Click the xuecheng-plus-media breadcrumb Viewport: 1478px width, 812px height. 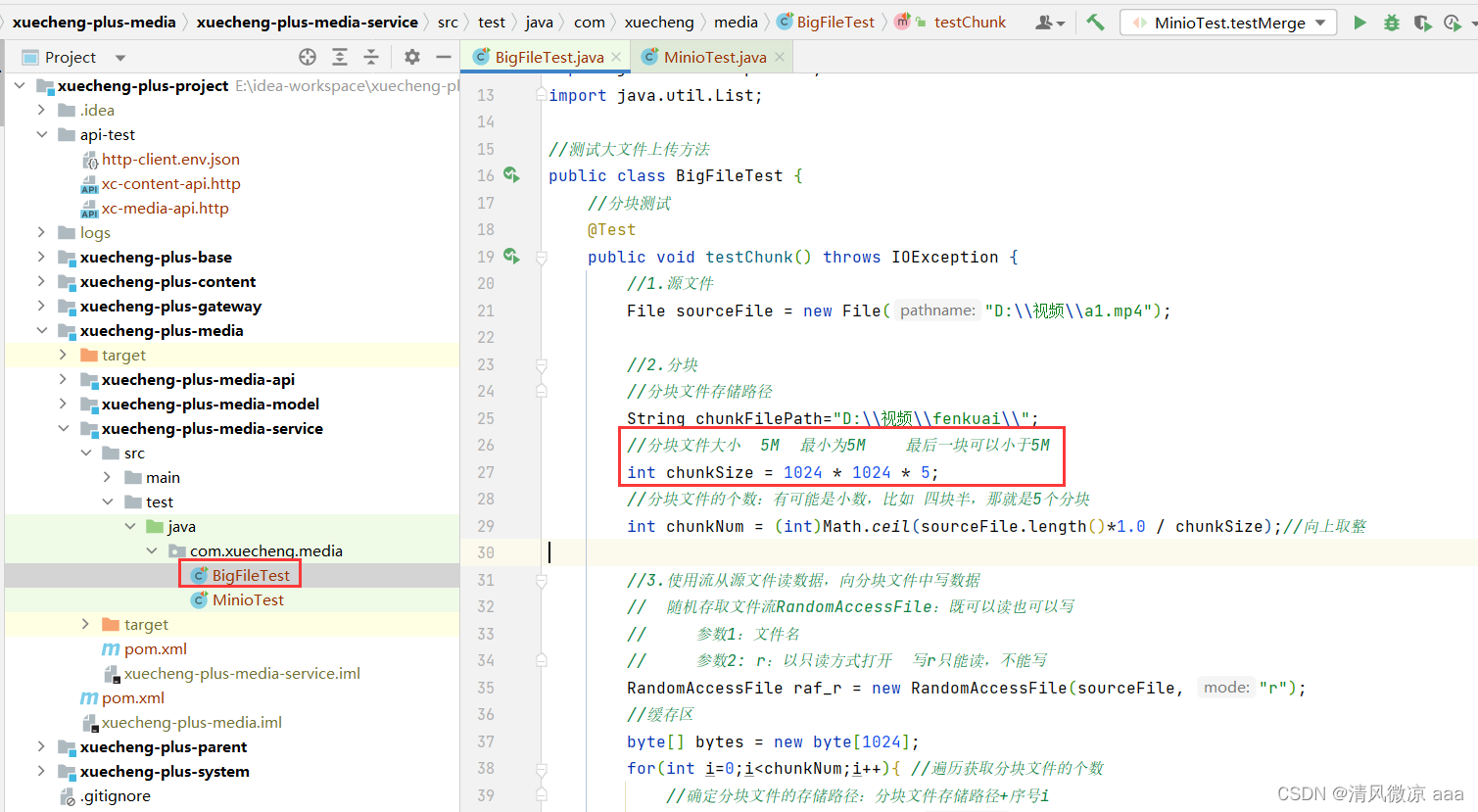[x=94, y=22]
